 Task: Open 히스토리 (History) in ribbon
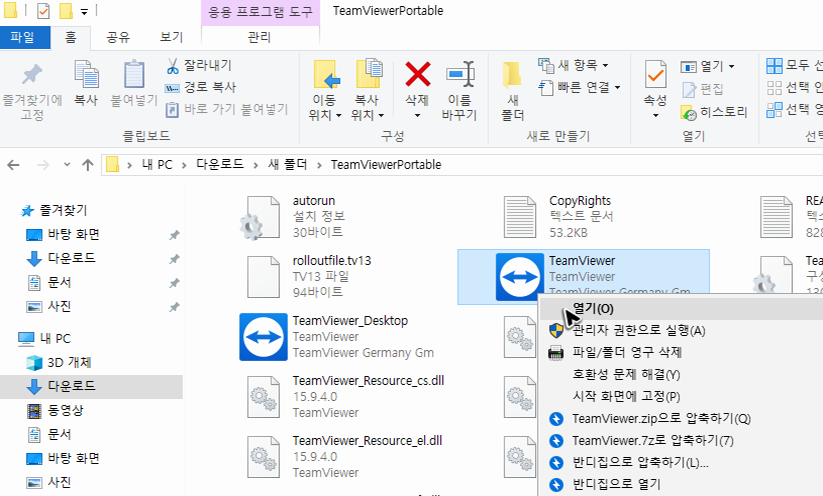[x=713, y=112]
